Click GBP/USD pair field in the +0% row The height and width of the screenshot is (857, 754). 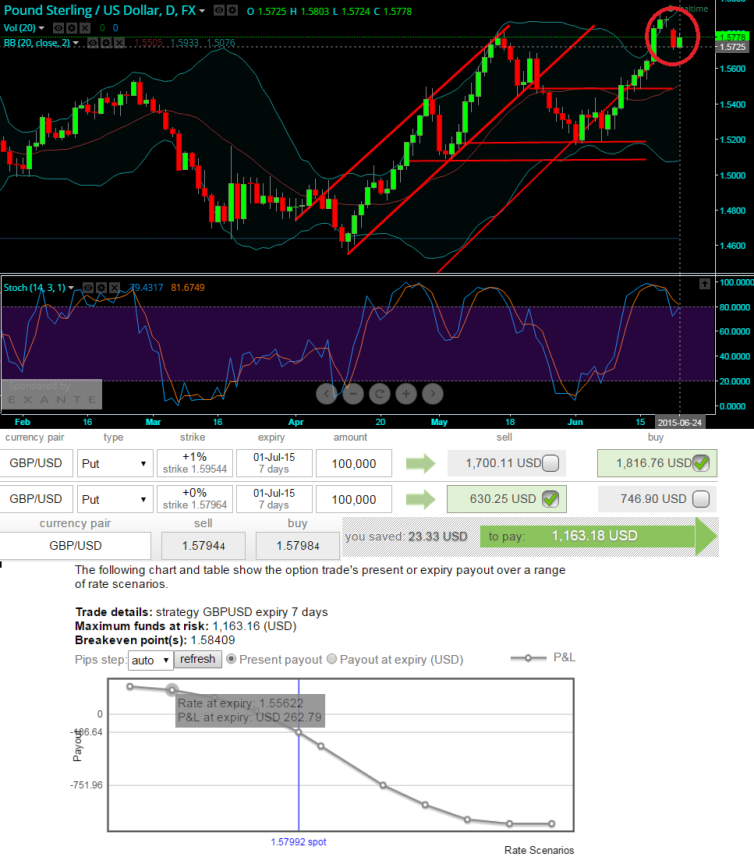(36, 499)
